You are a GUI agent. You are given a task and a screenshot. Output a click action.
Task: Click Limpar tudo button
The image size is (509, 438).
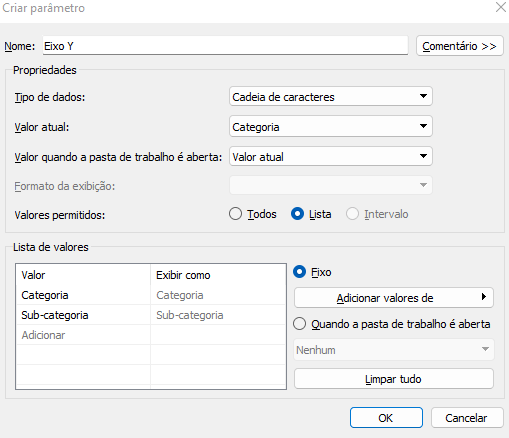(393, 379)
